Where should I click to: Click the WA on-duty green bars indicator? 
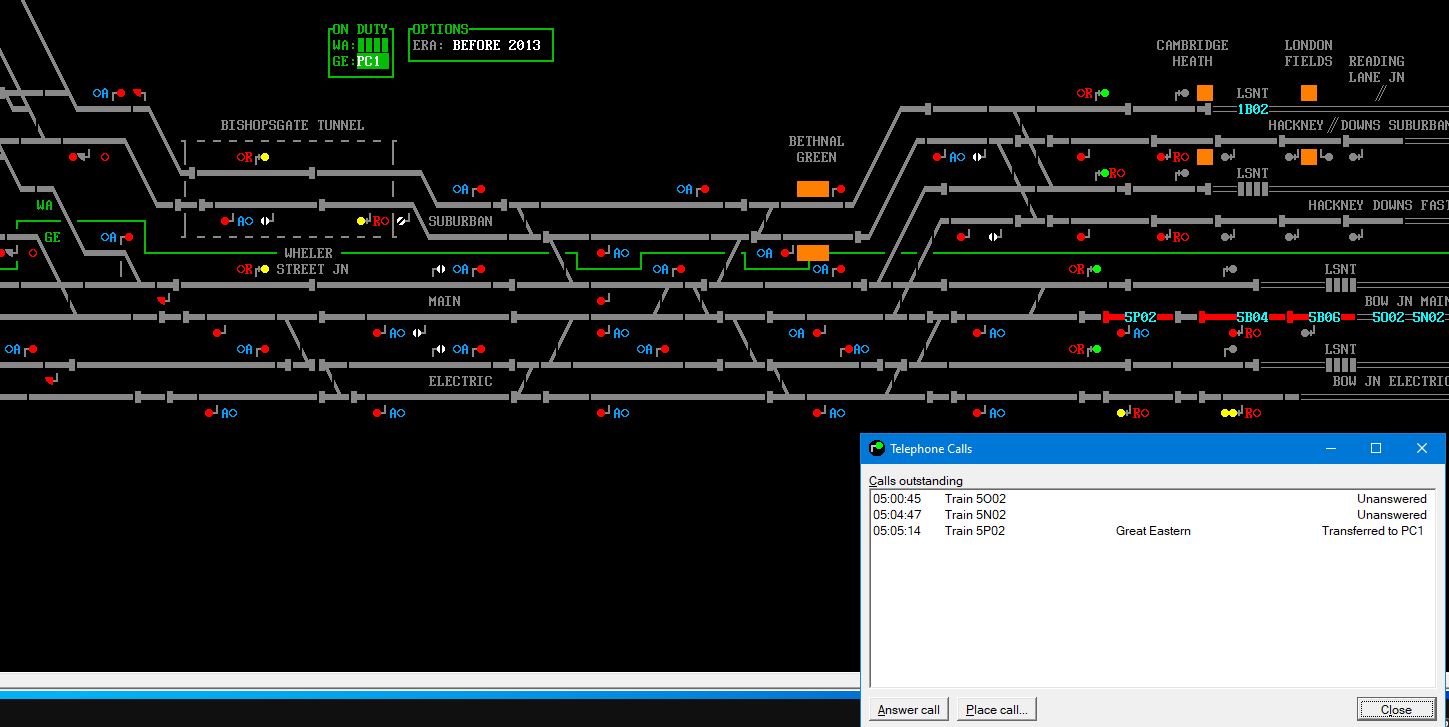pyautogui.click(x=373, y=45)
